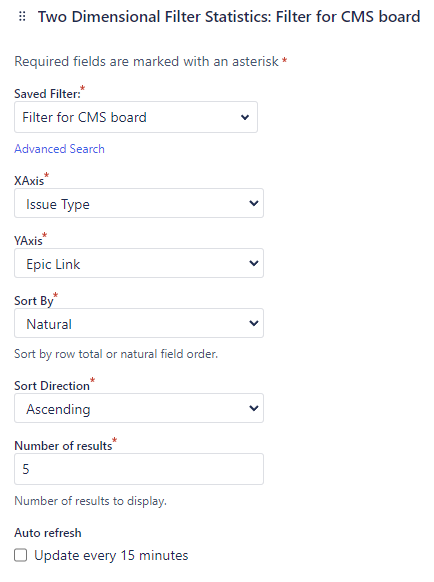This screenshot has width=434, height=582.
Task: Follow the Advanced Search link
Action: coord(59,149)
